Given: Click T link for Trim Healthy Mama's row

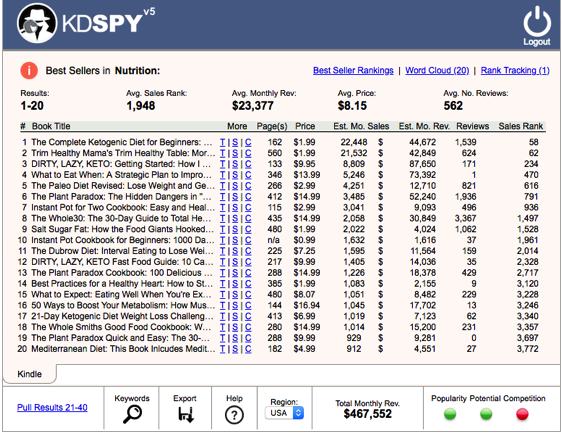Looking at the screenshot, I should coord(223,153).
